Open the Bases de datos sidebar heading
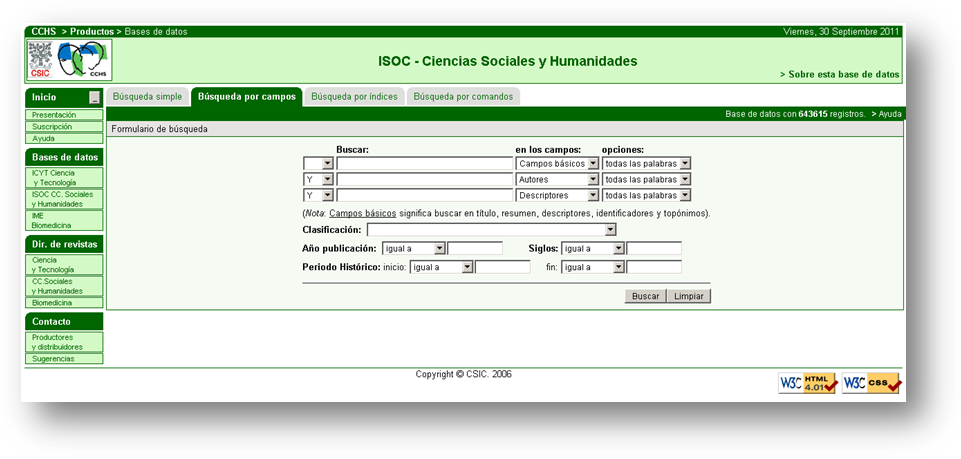961x459 pixels. [64, 157]
